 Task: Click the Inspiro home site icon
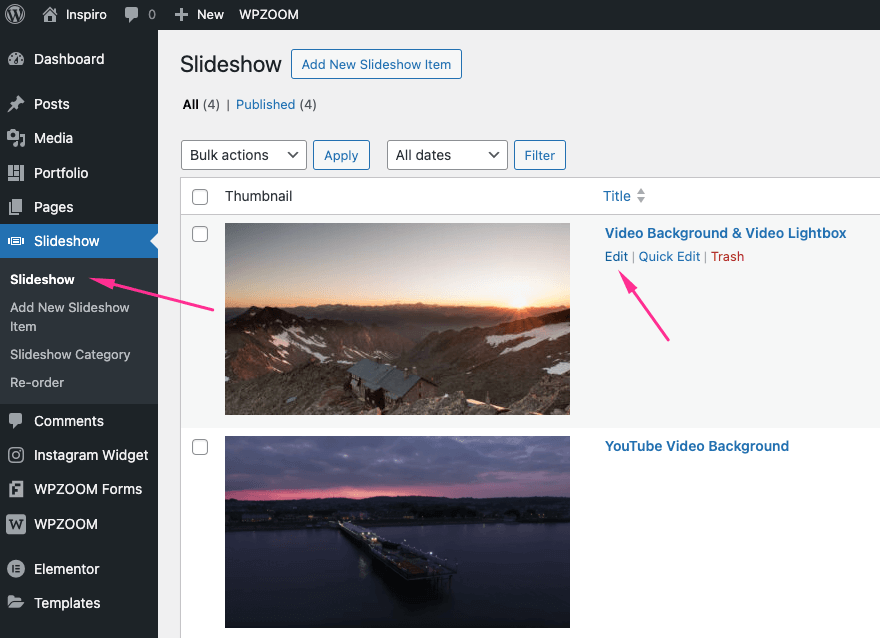pyautogui.click(x=50, y=15)
